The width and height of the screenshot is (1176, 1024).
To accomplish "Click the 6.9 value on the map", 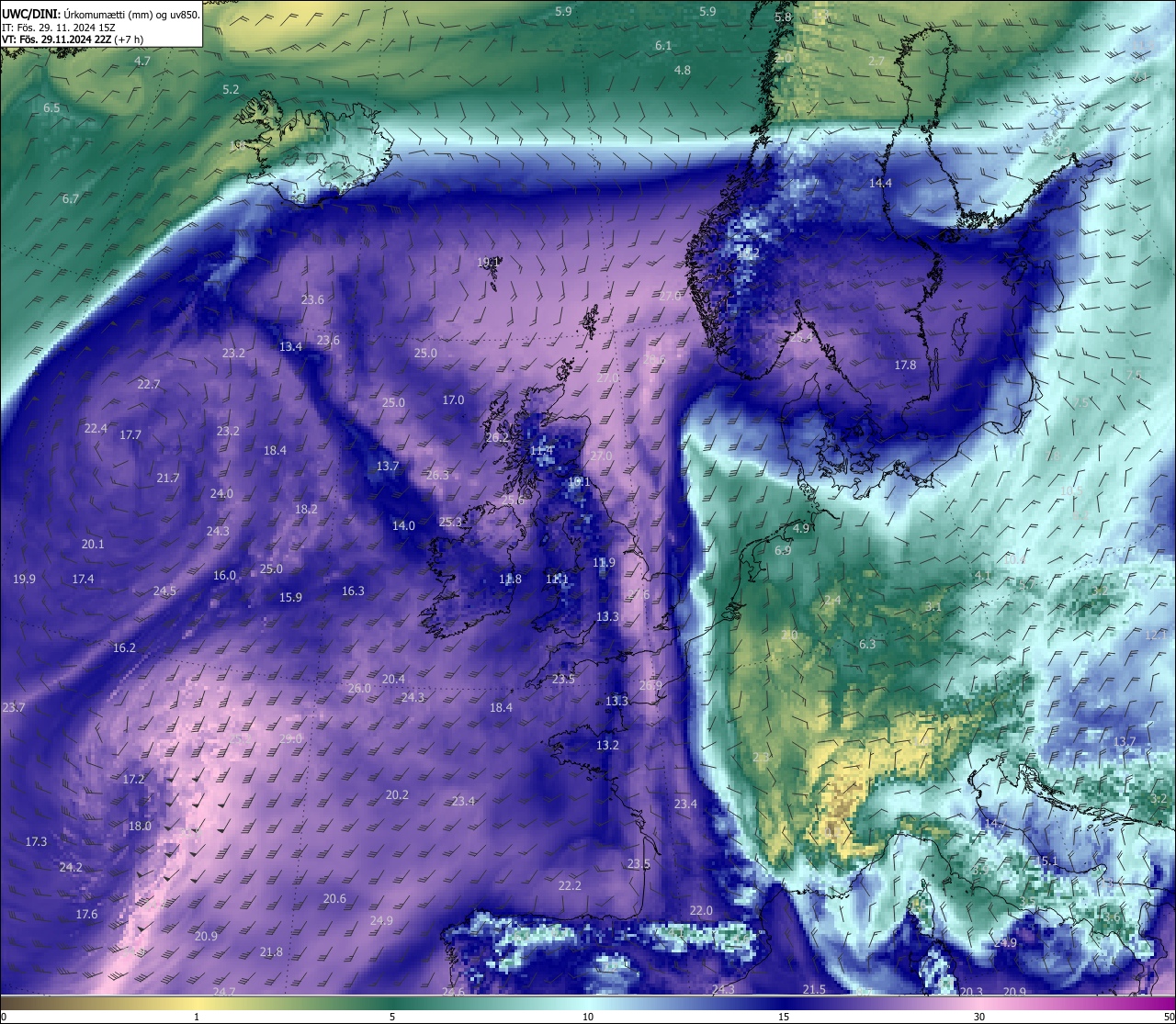I will click(783, 551).
